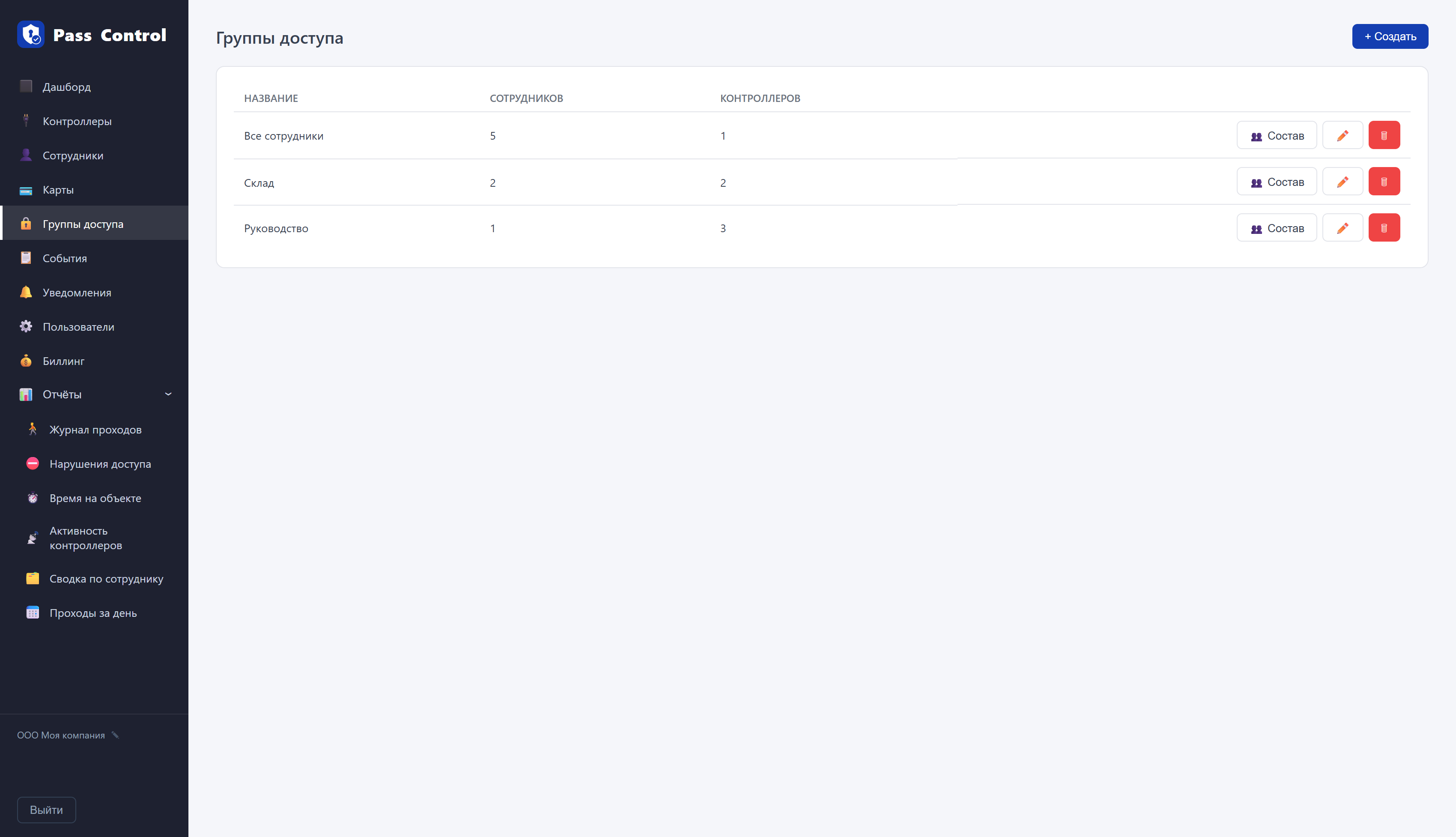The height and width of the screenshot is (837, 1456).
Task: Click the Пользователи gear icon
Action: click(x=26, y=326)
